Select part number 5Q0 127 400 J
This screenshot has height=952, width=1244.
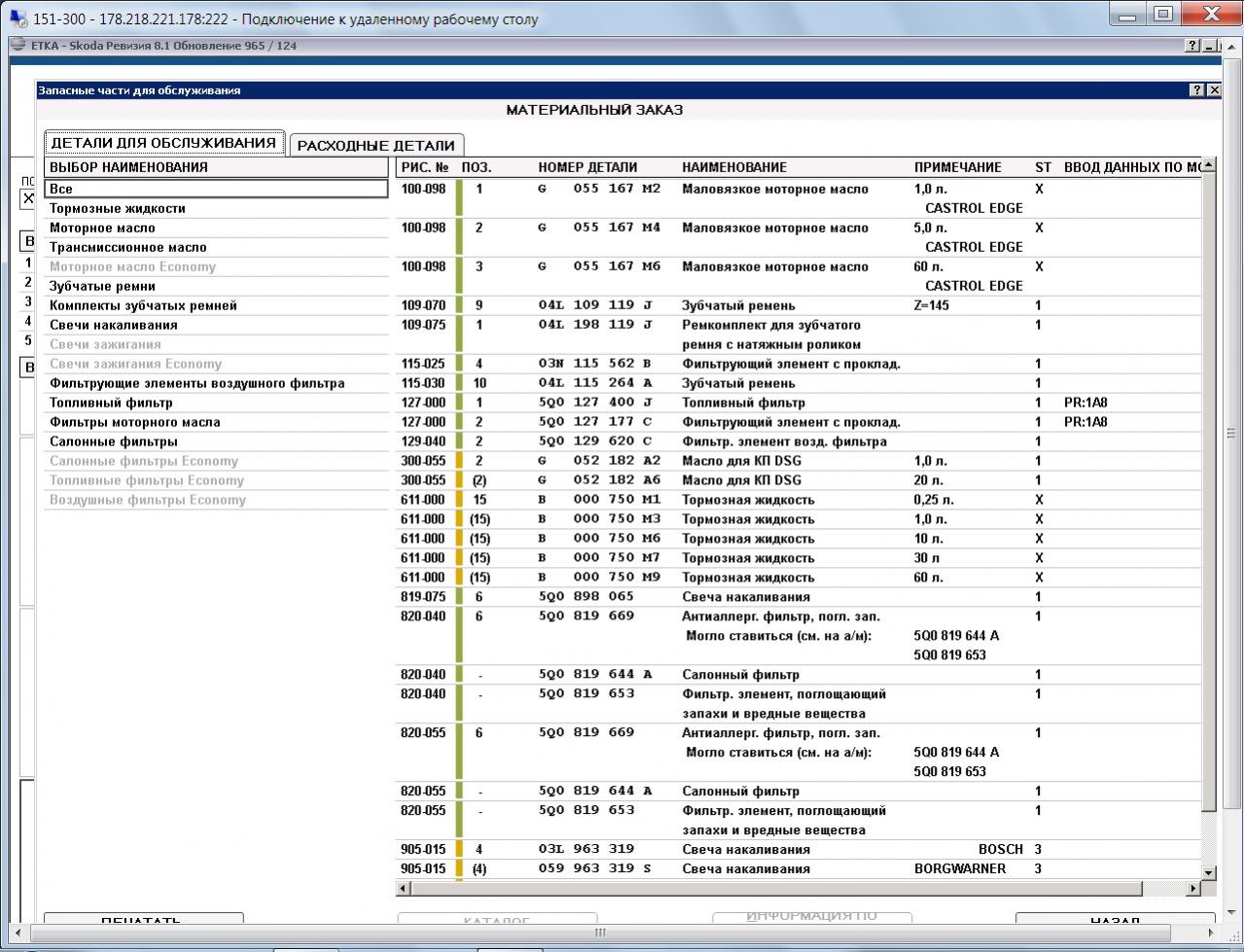click(x=595, y=403)
